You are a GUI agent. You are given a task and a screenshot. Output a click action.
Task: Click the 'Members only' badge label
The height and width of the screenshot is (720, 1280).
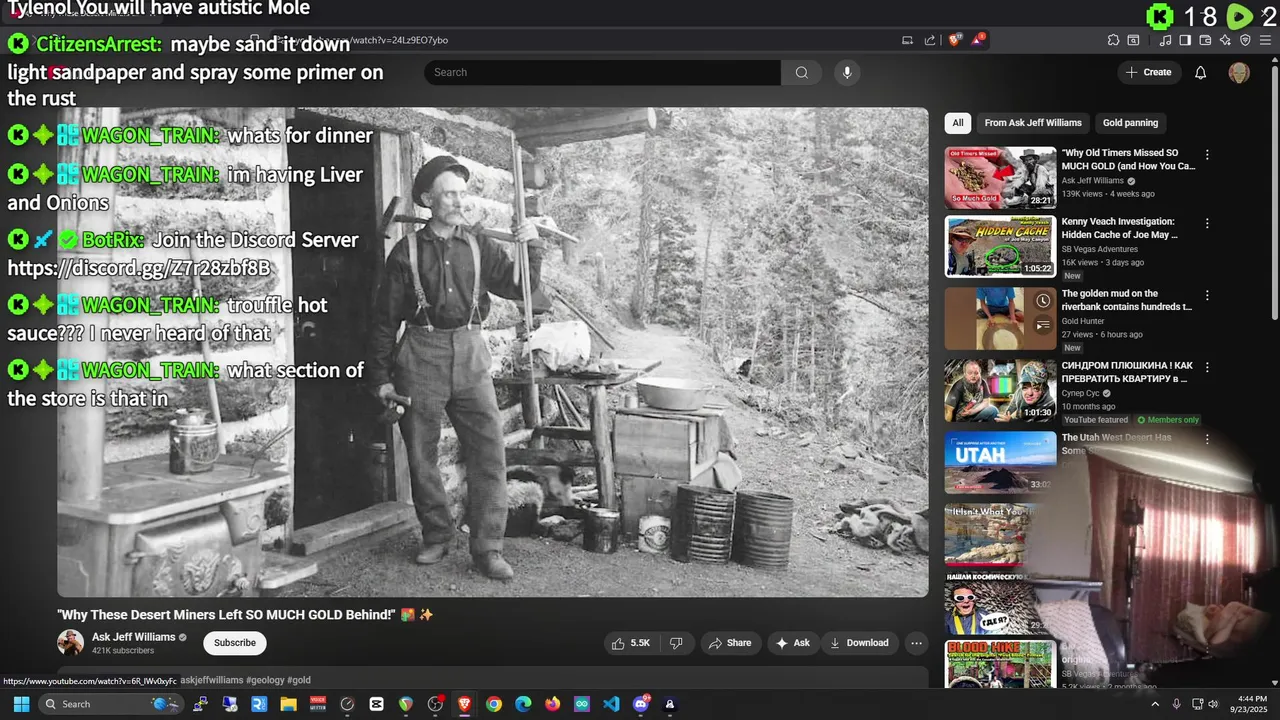pyautogui.click(x=1167, y=420)
